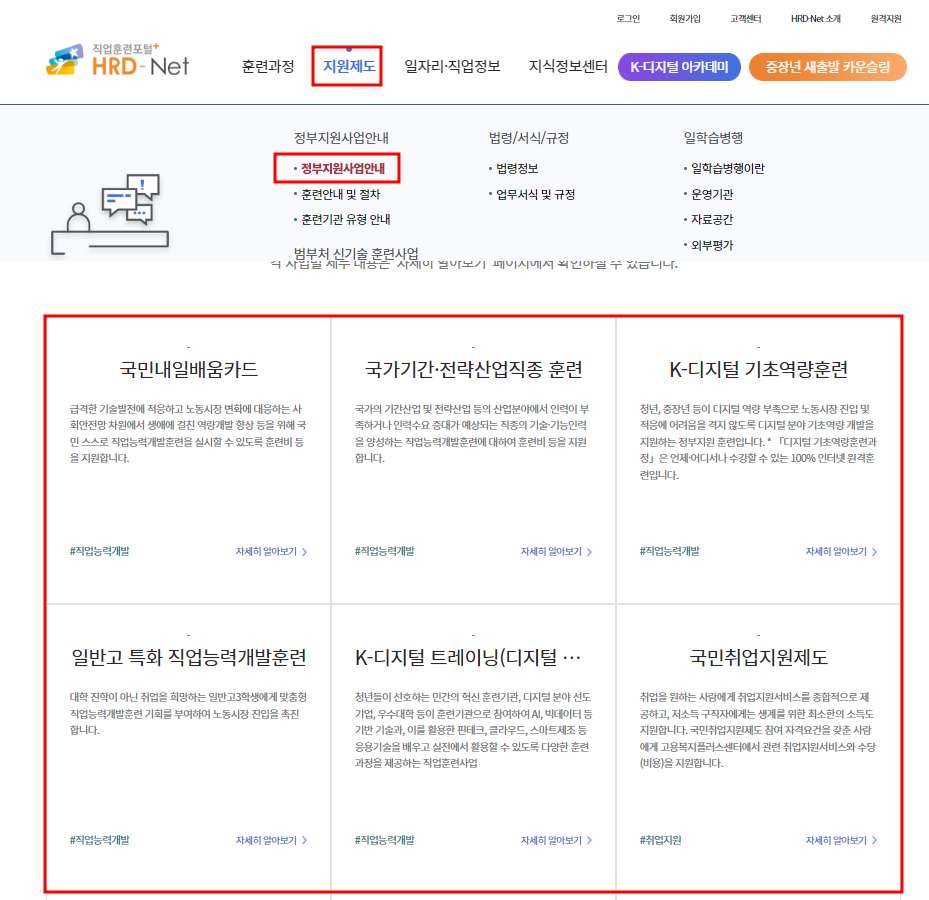This screenshot has height=900, width=929.
Task: Click the K-디지털 트레이닝 card title
Action: (x=468, y=657)
